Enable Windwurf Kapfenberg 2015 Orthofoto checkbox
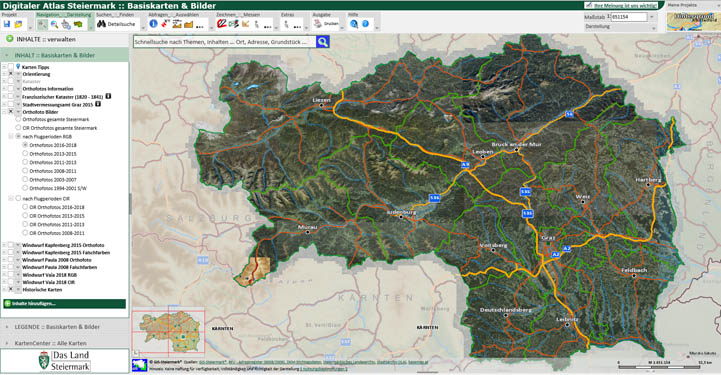Viewport: 721px width, 375px height. pos(11,245)
